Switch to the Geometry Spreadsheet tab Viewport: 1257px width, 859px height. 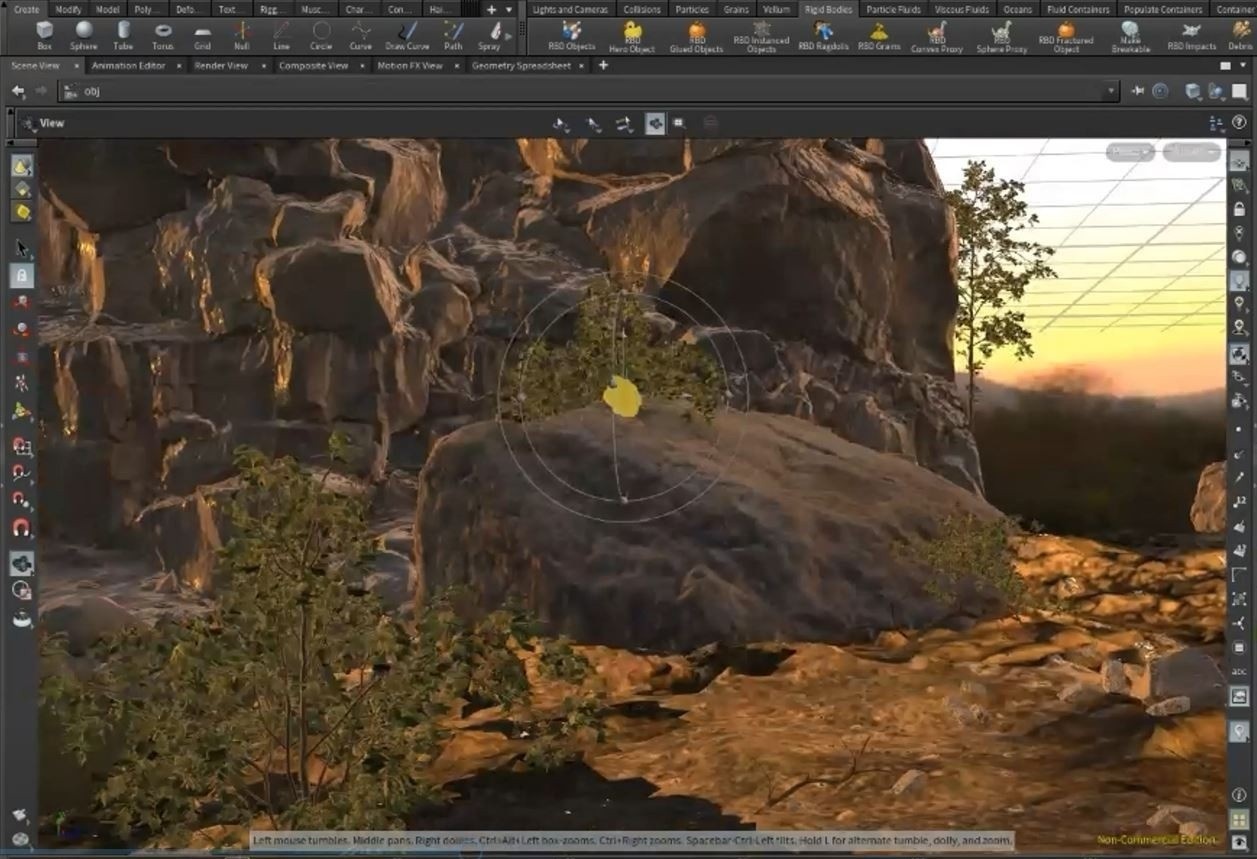(521, 65)
